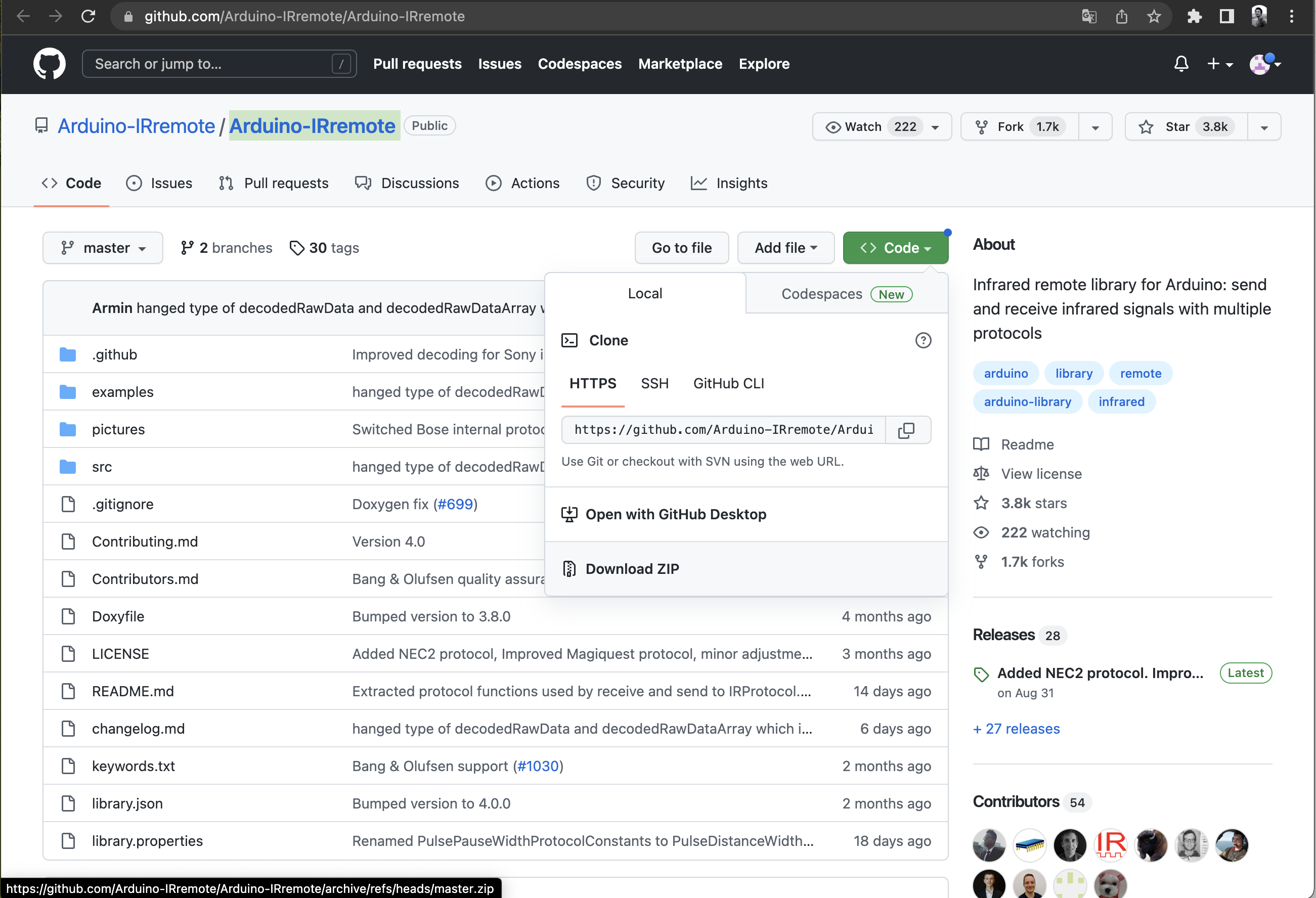Click the HTTPS clone URL text field
Screen dimensions: 1316x898
click(x=723, y=430)
